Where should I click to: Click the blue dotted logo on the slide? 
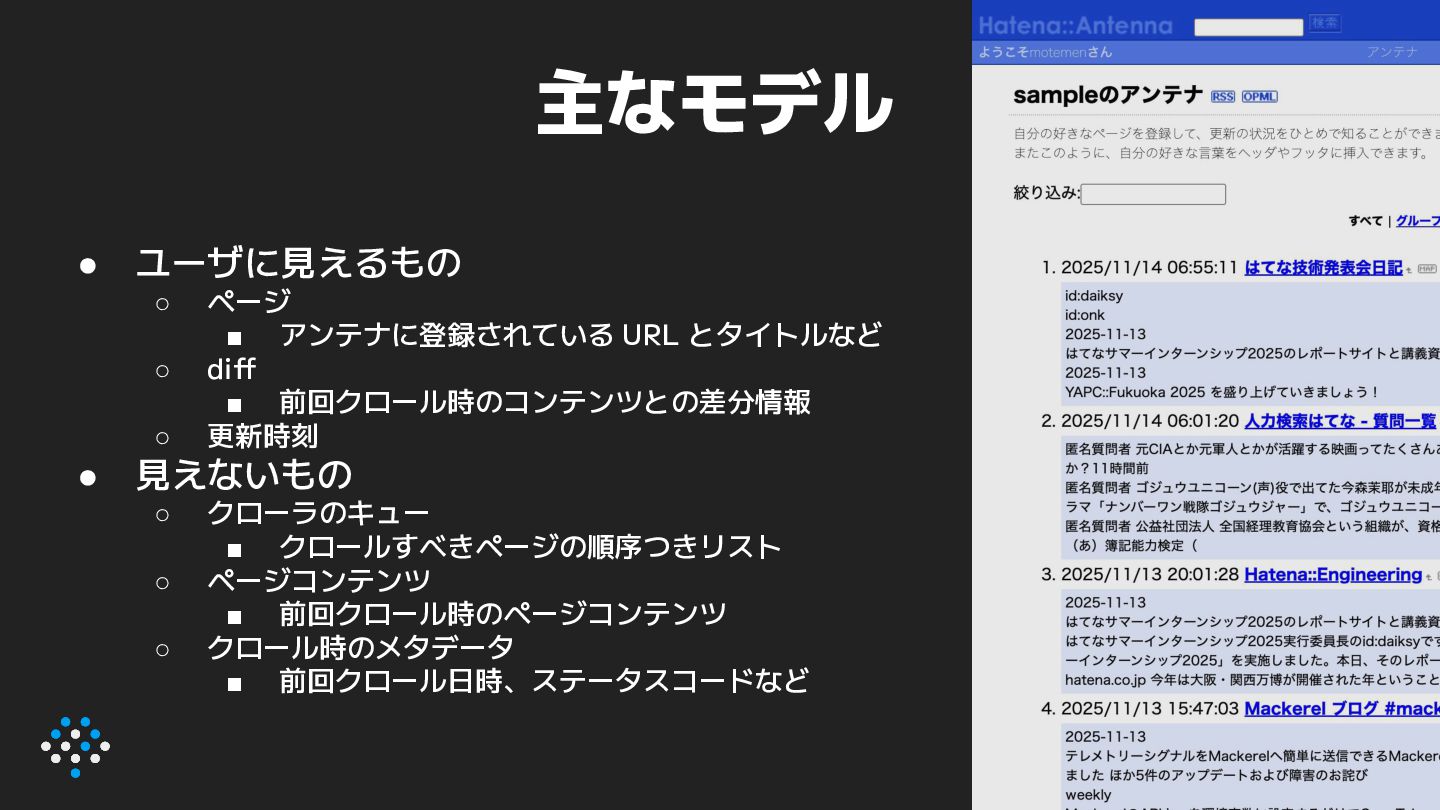pos(75,747)
